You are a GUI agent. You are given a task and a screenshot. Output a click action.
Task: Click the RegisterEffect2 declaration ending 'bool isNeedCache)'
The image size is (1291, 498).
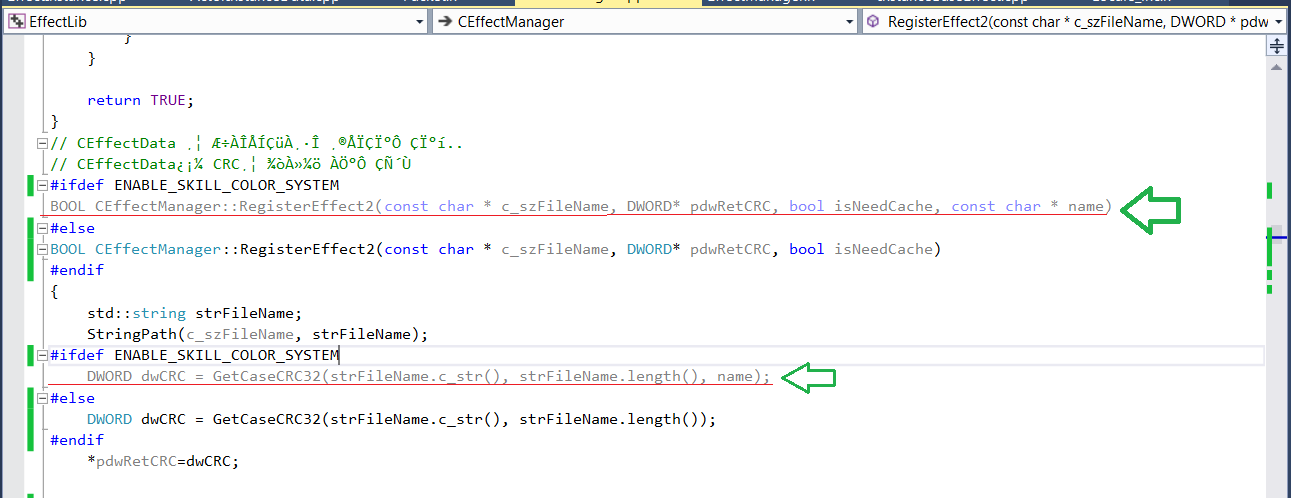point(496,249)
